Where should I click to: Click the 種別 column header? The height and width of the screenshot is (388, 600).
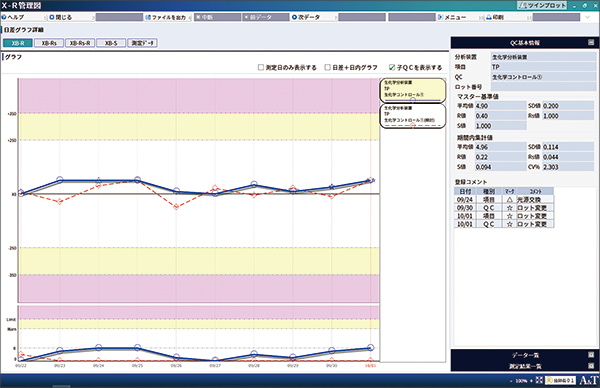tap(489, 191)
